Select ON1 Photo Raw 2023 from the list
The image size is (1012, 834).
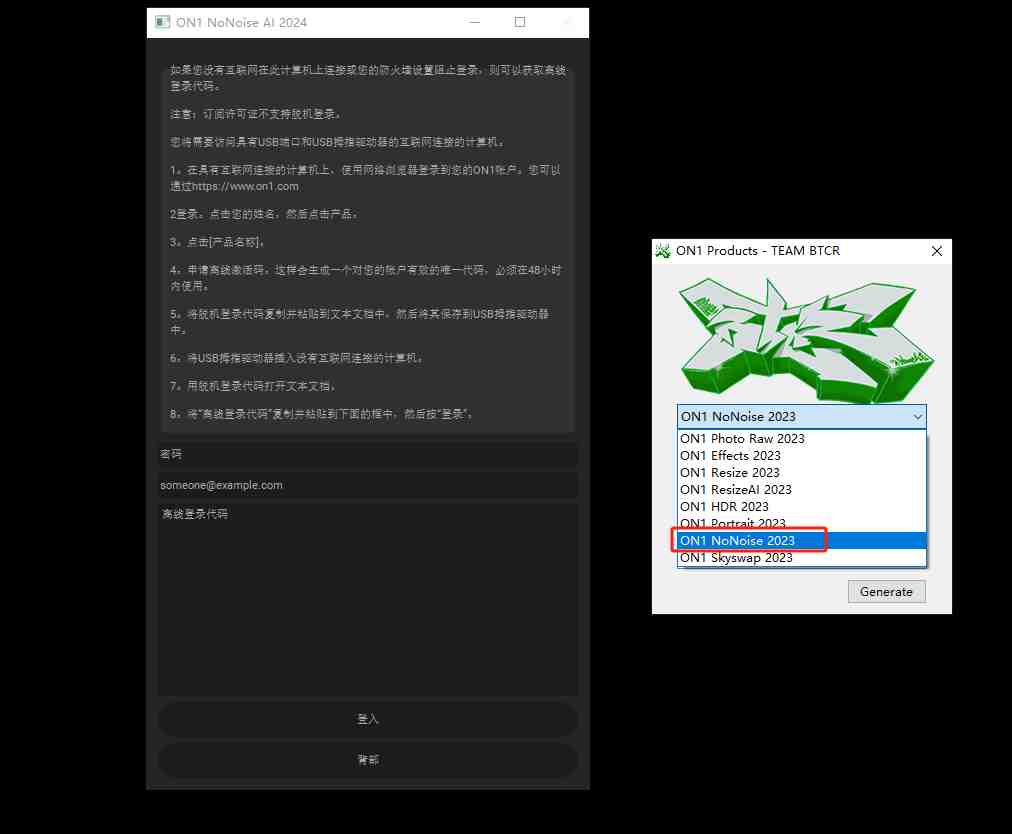[742, 438]
